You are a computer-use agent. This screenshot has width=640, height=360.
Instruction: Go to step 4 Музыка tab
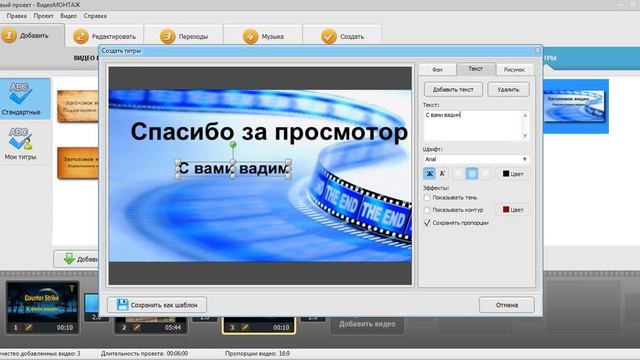263,36
